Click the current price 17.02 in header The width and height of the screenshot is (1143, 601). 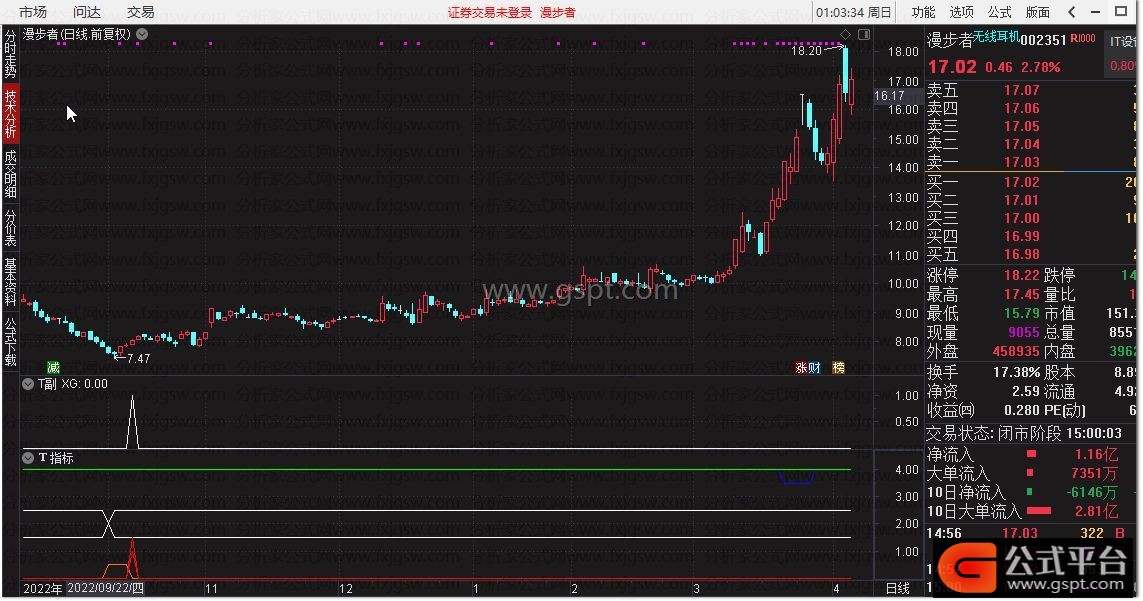[952, 66]
